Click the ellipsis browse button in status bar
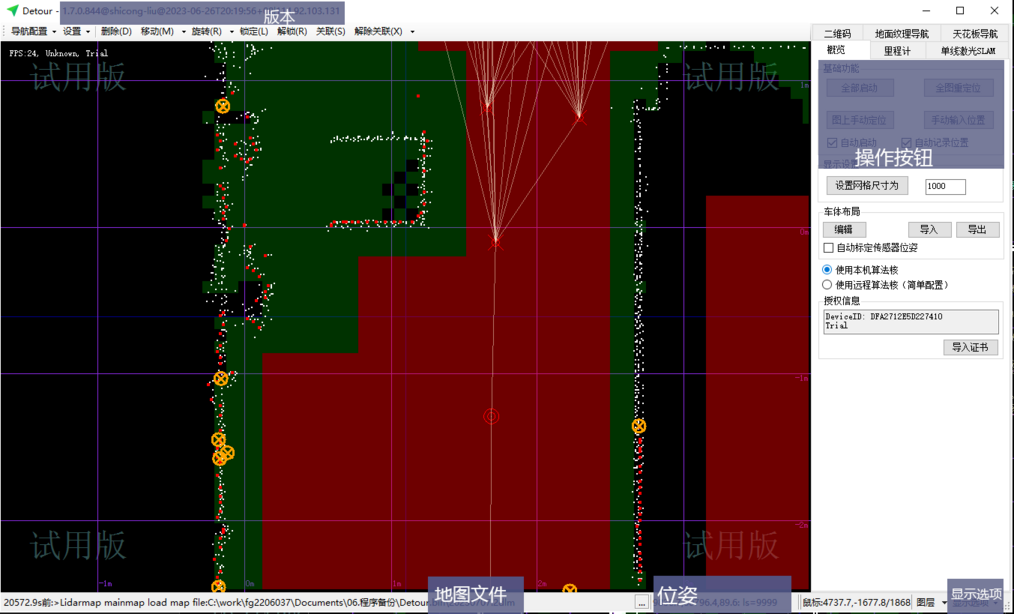 pyautogui.click(x=641, y=602)
